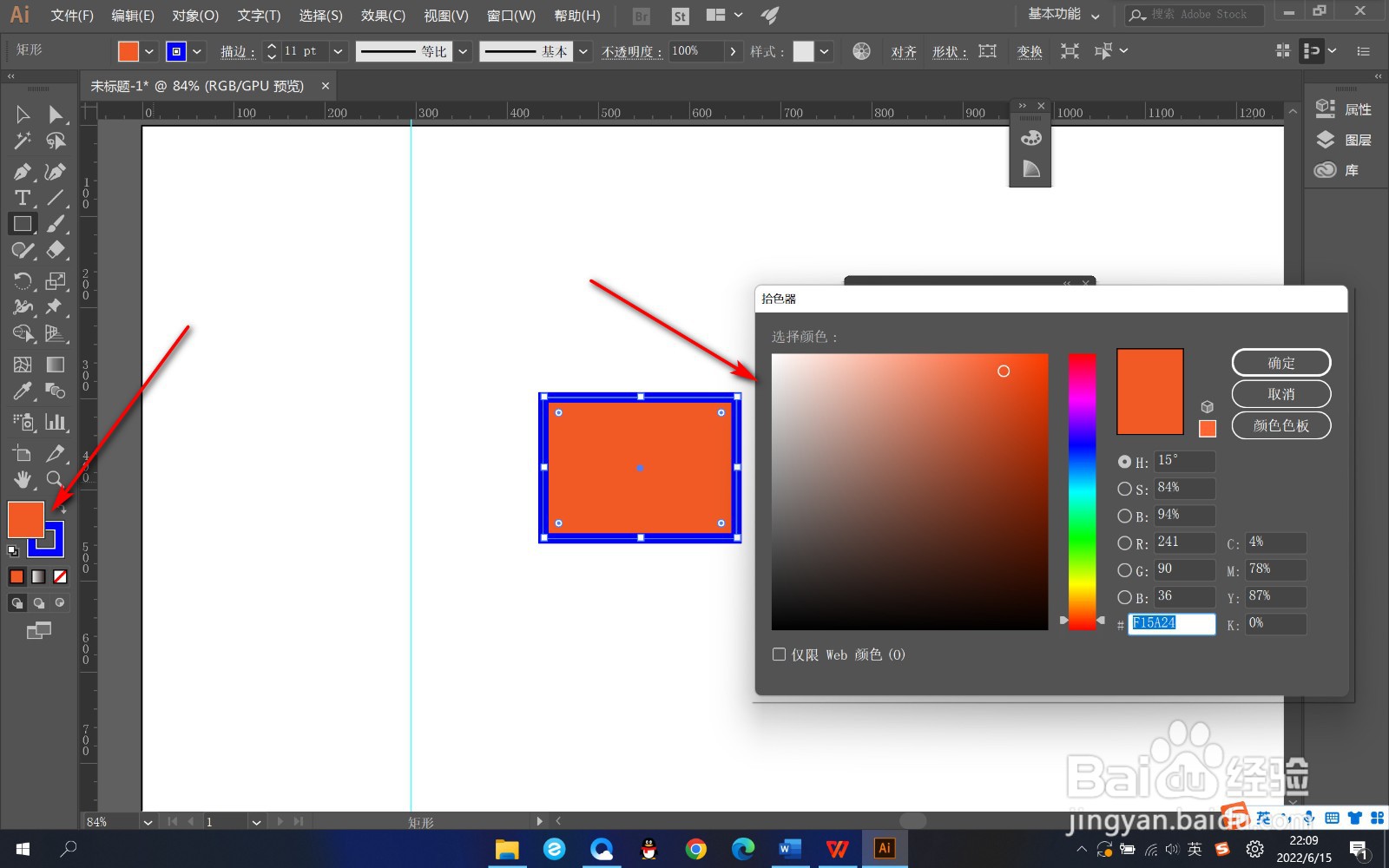Choose the Scale tool
The image size is (1389, 868).
(56, 280)
